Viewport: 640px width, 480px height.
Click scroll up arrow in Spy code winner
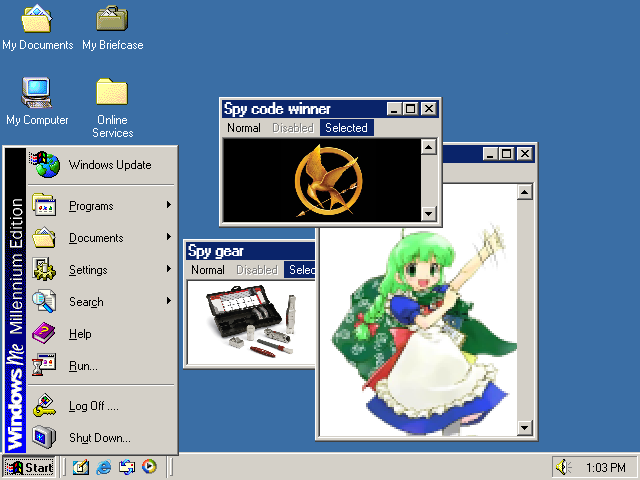pyautogui.click(x=429, y=147)
